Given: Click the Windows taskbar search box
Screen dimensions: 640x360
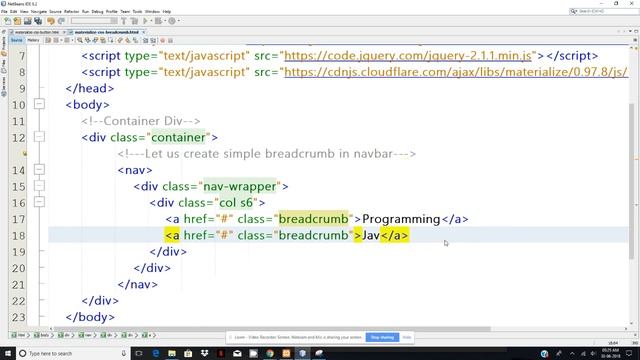Looking at the screenshot, I should click(x=73, y=353).
